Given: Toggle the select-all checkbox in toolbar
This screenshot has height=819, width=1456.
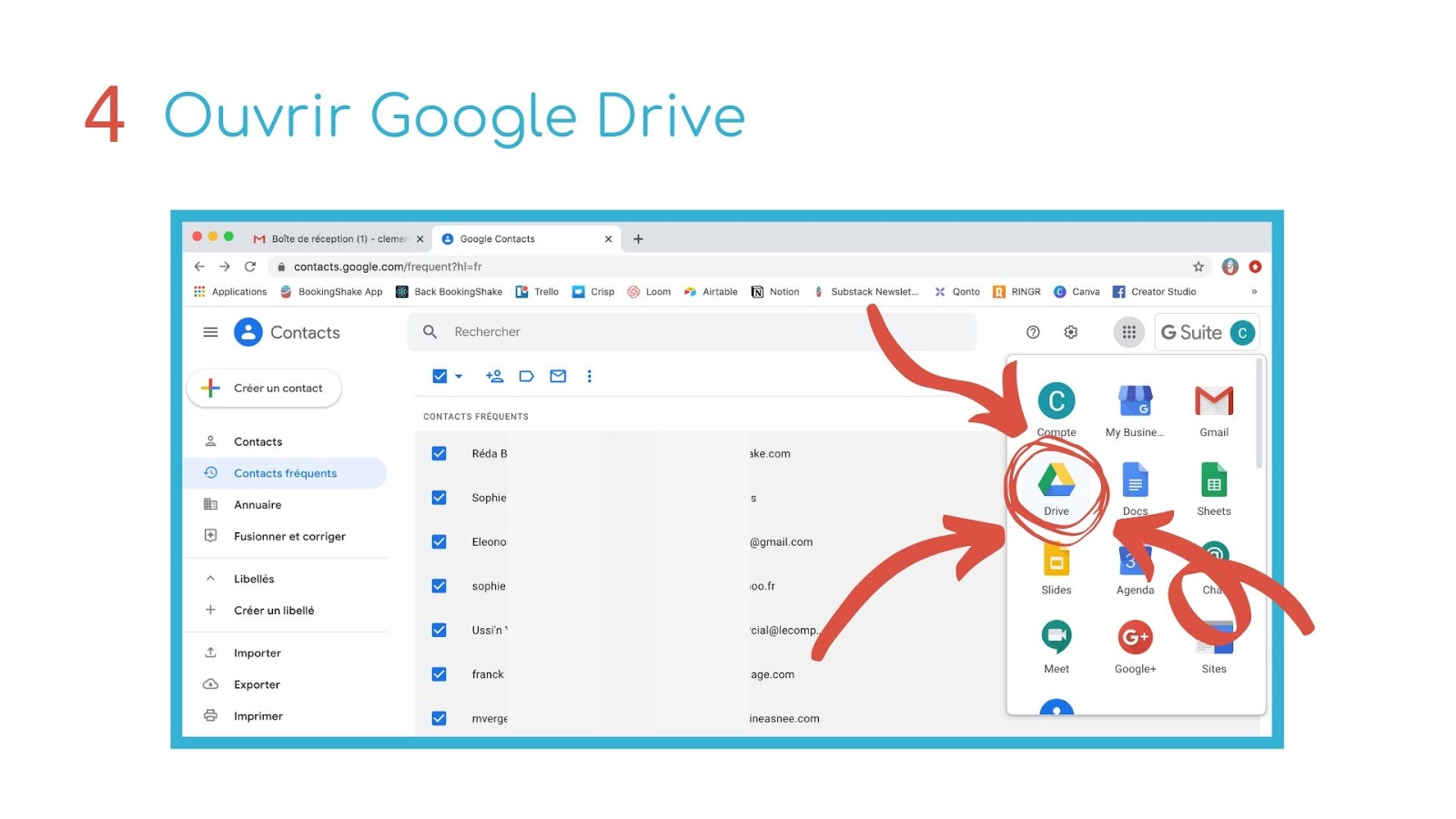Looking at the screenshot, I should (x=440, y=376).
